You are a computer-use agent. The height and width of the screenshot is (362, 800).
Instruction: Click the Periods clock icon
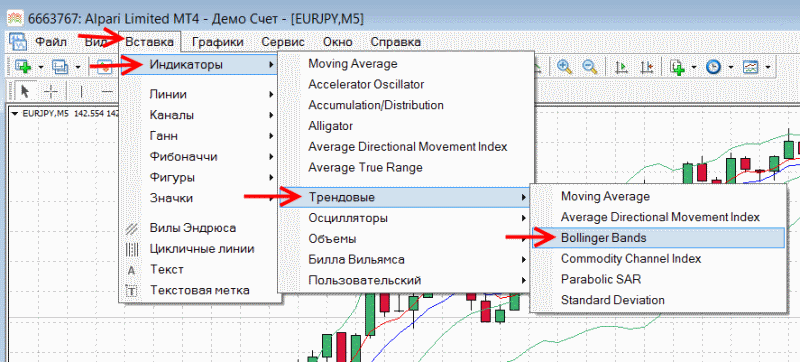click(x=713, y=67)
